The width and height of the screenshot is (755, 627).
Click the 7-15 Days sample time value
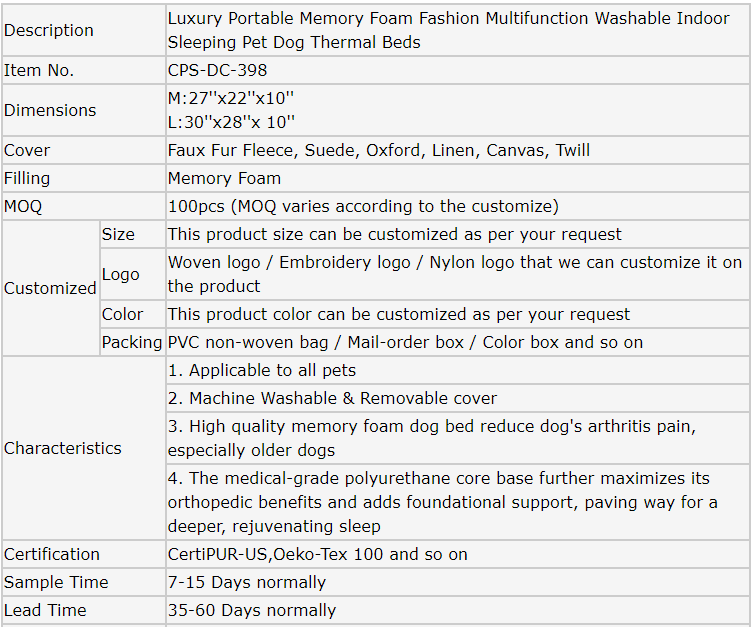(x=246, y=582)
